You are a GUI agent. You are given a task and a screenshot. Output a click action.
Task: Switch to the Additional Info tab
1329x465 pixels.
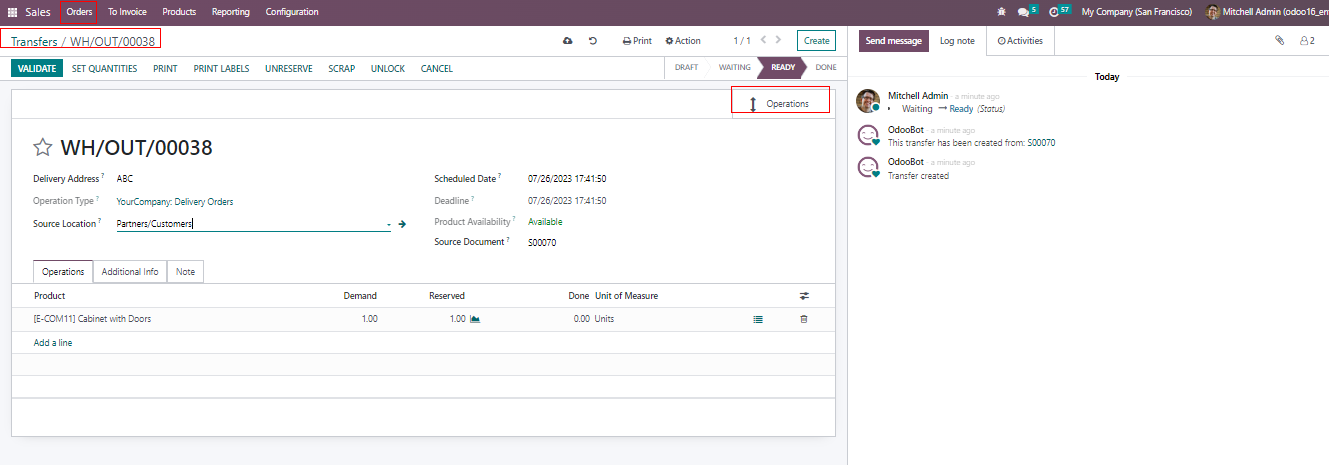[130, 272]
